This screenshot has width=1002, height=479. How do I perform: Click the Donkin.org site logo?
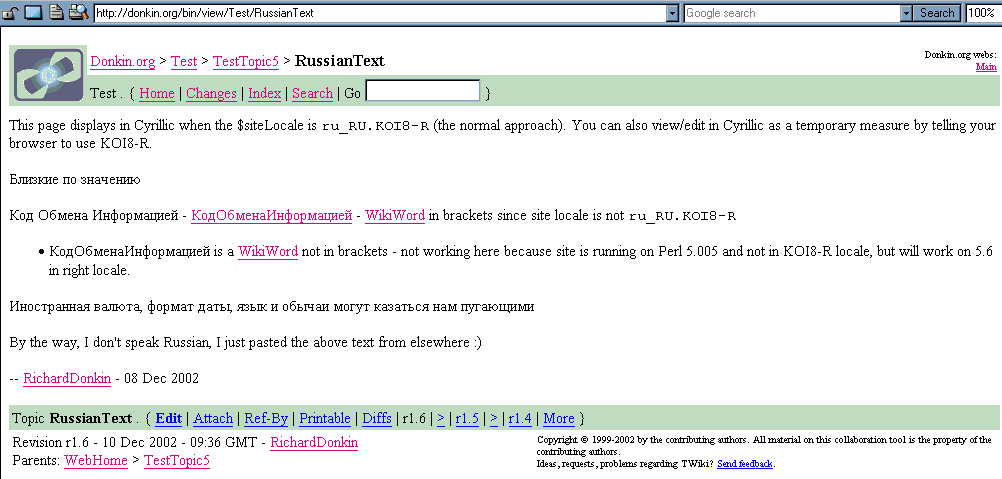click(x=47, y=75)
